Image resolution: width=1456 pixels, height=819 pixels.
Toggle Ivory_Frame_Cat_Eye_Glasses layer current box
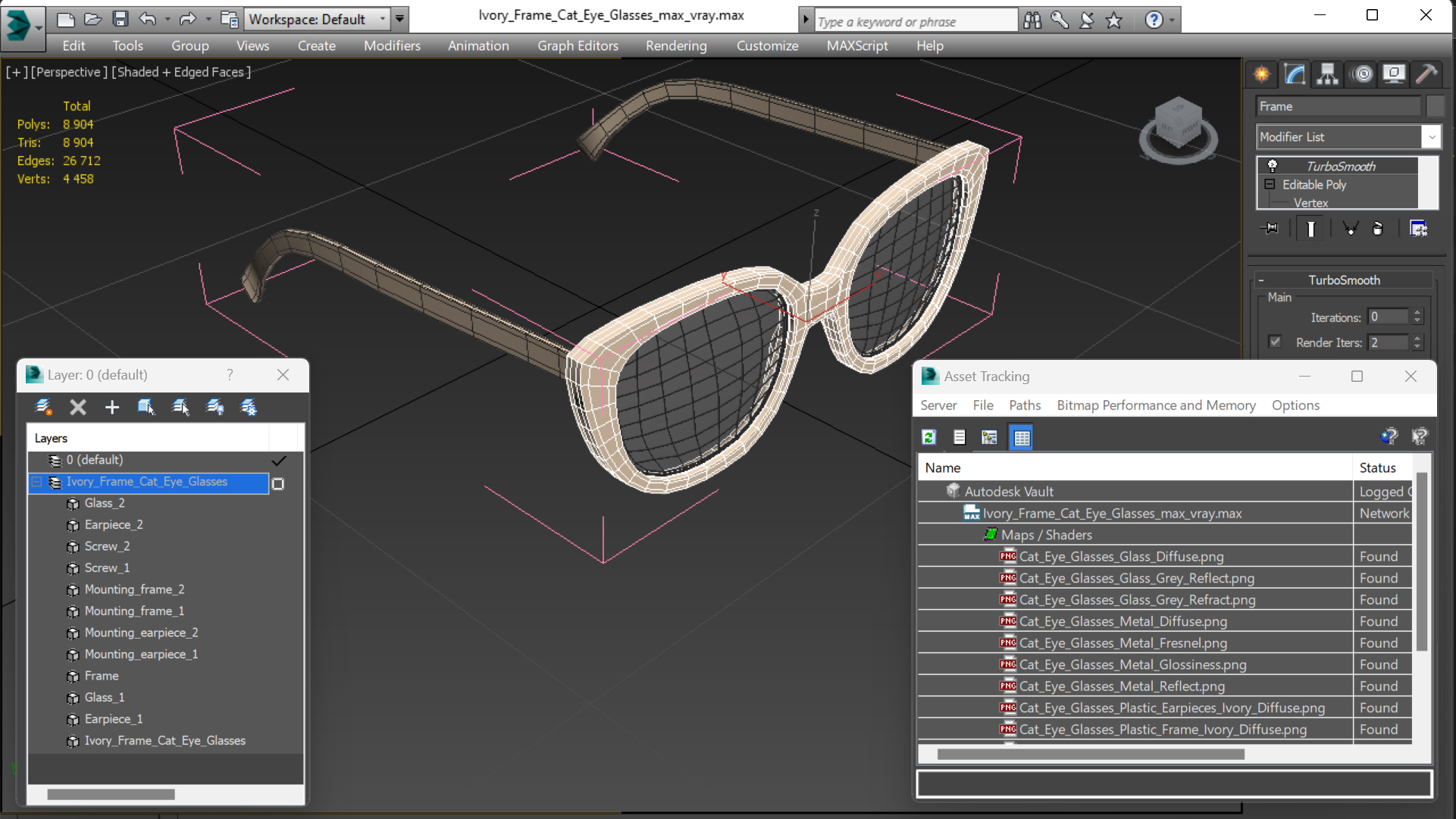click(278, 483)
